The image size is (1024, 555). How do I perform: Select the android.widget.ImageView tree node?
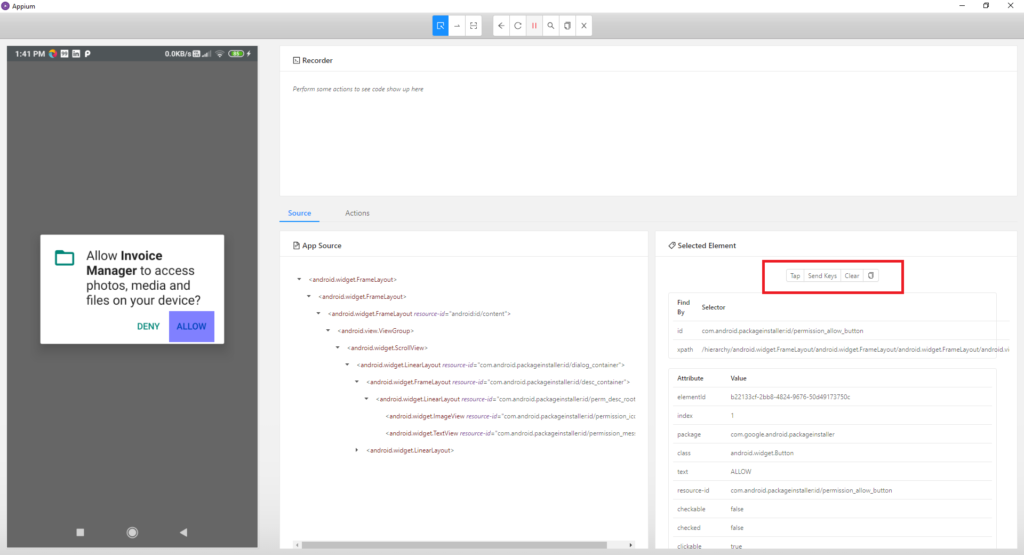click(x=510, y=416)
